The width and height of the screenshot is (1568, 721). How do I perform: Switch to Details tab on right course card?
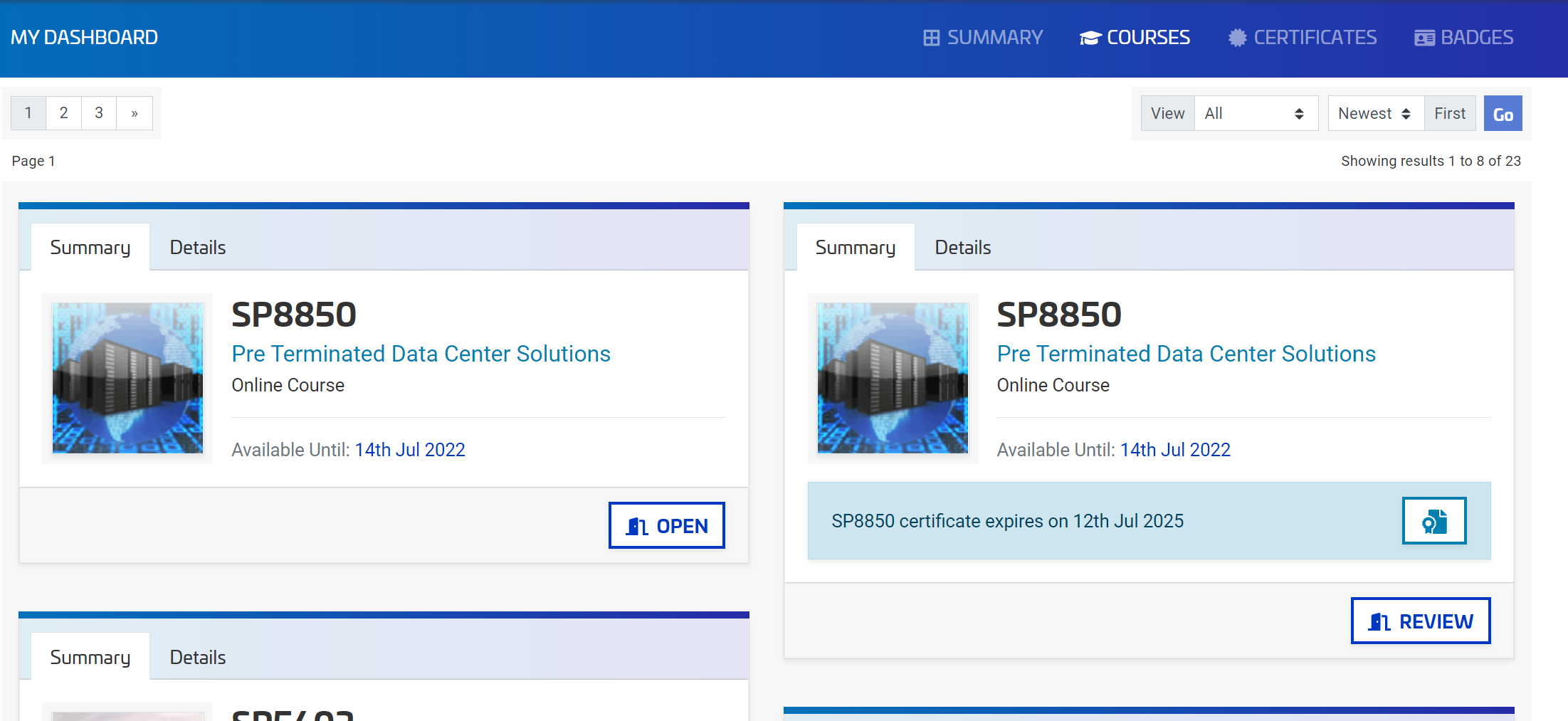pos(962,248)
